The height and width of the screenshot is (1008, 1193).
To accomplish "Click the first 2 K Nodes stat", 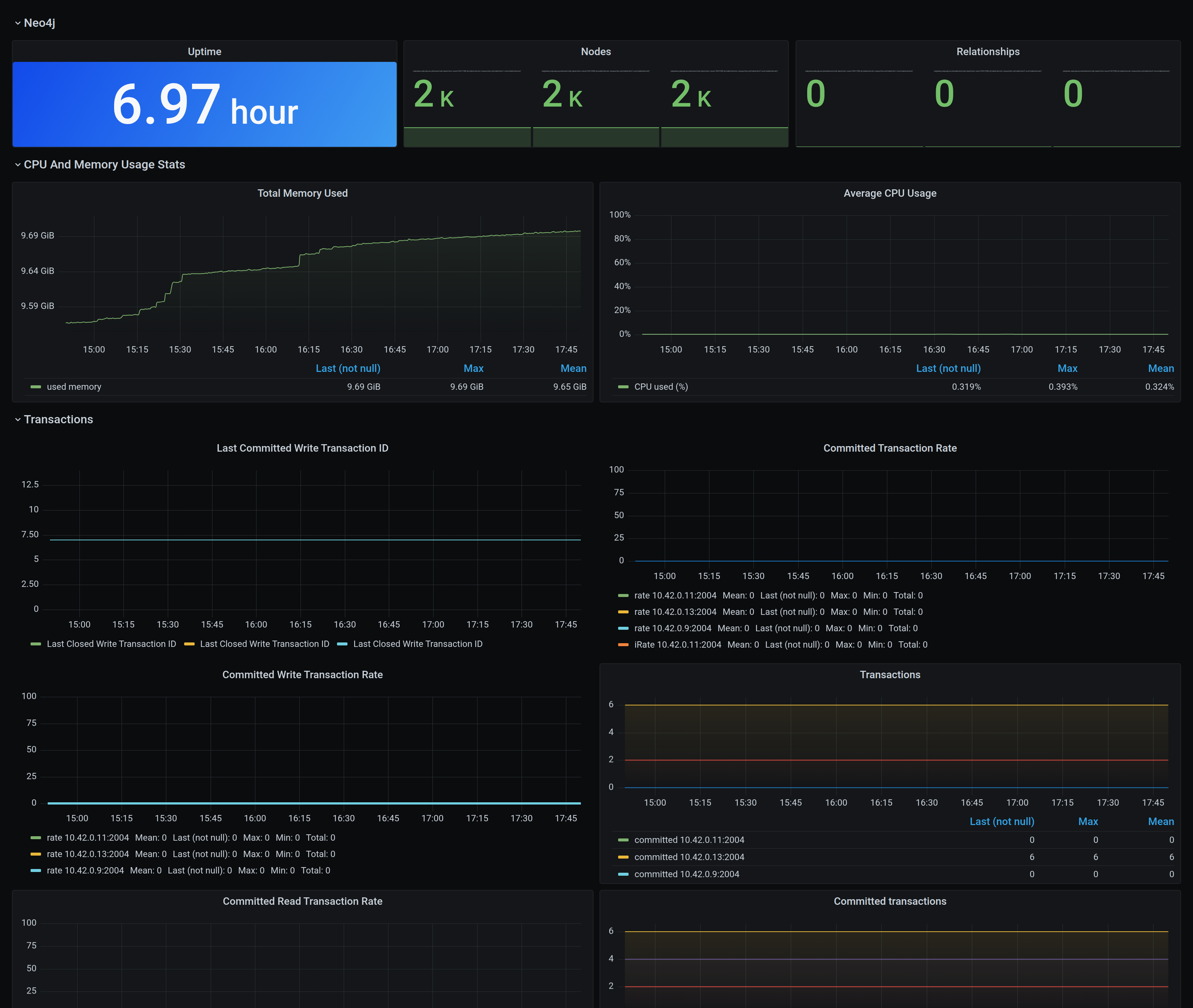I will [433, 94].
